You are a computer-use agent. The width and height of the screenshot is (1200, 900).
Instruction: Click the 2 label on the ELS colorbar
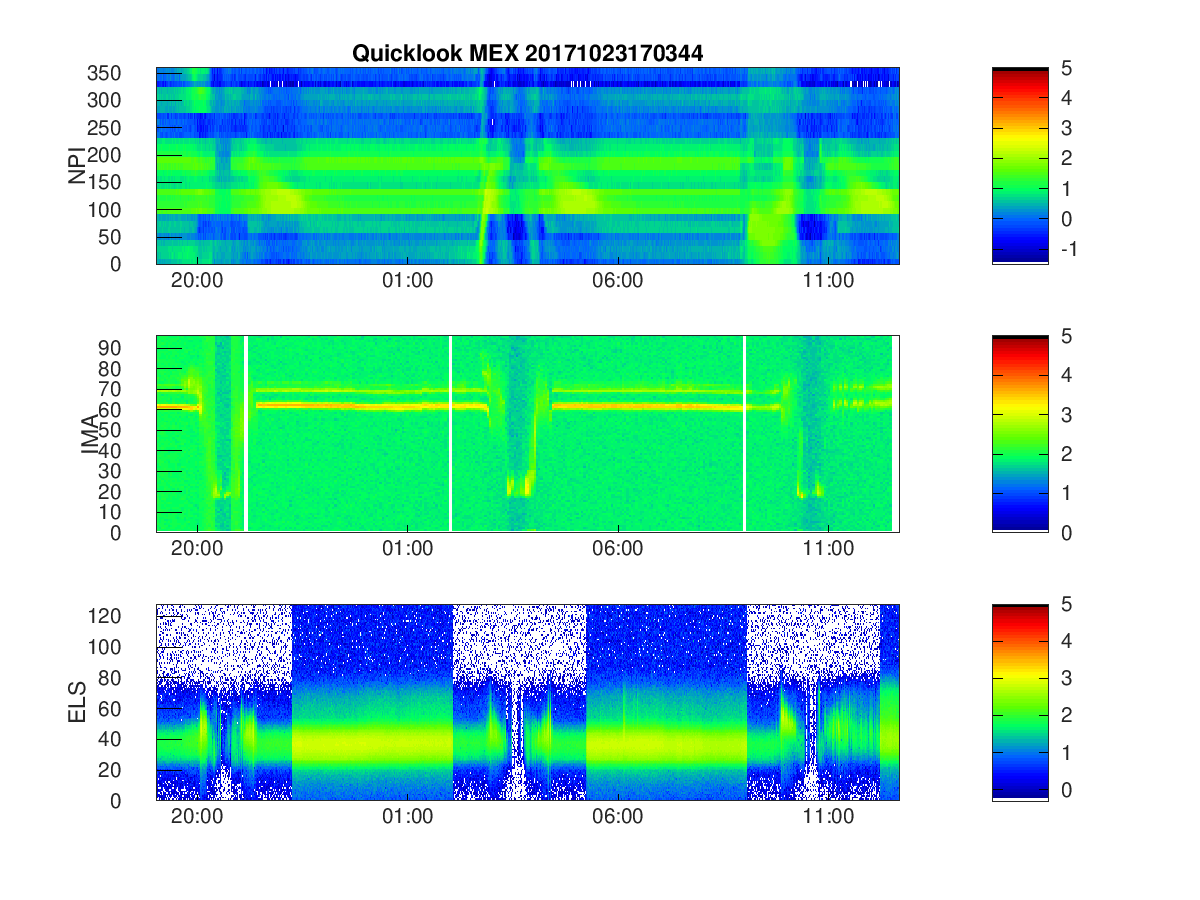click(x=1066, y=716)
